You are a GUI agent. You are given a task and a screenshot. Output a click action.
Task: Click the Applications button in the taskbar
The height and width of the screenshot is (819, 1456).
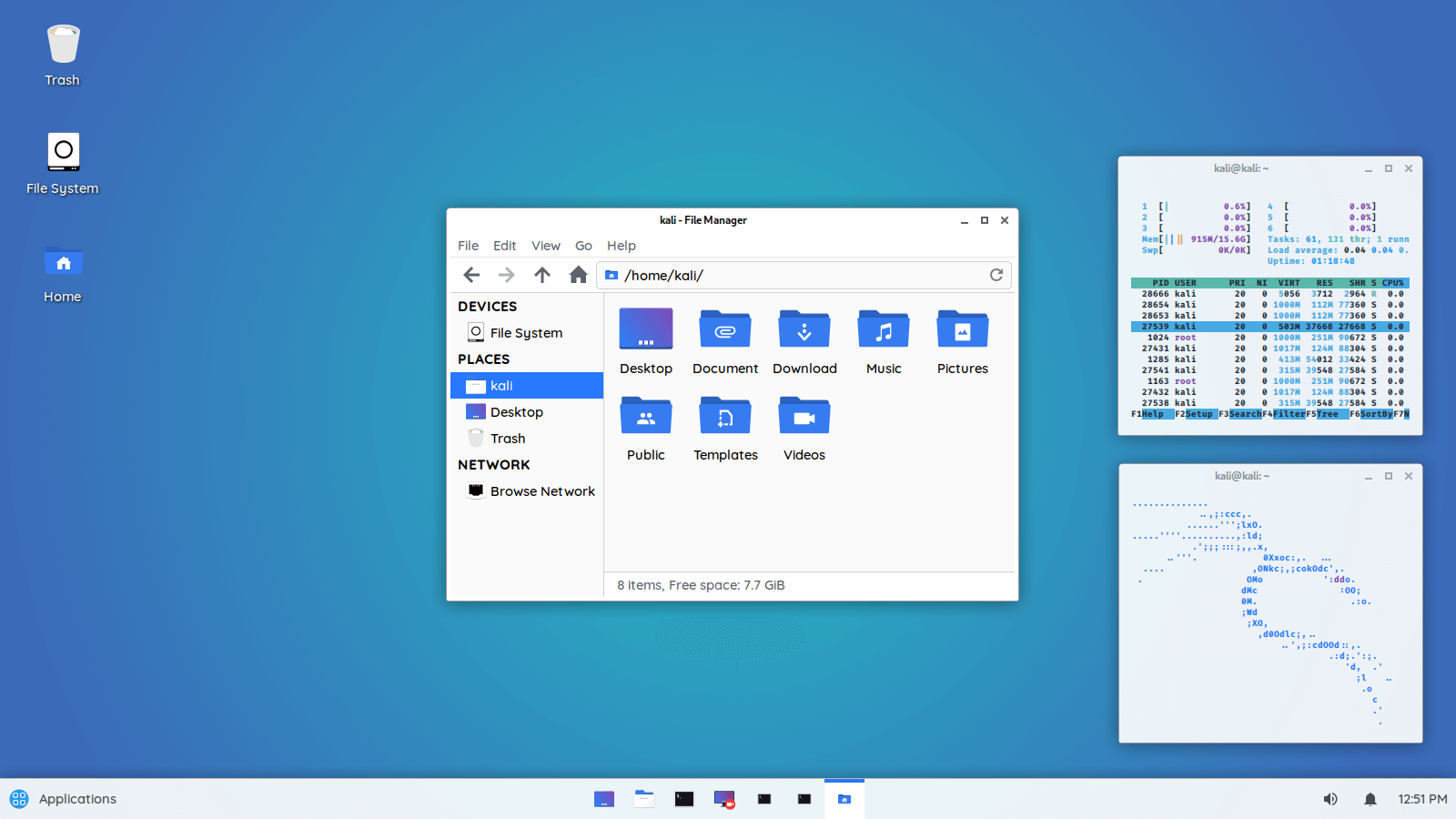[64, 798]
